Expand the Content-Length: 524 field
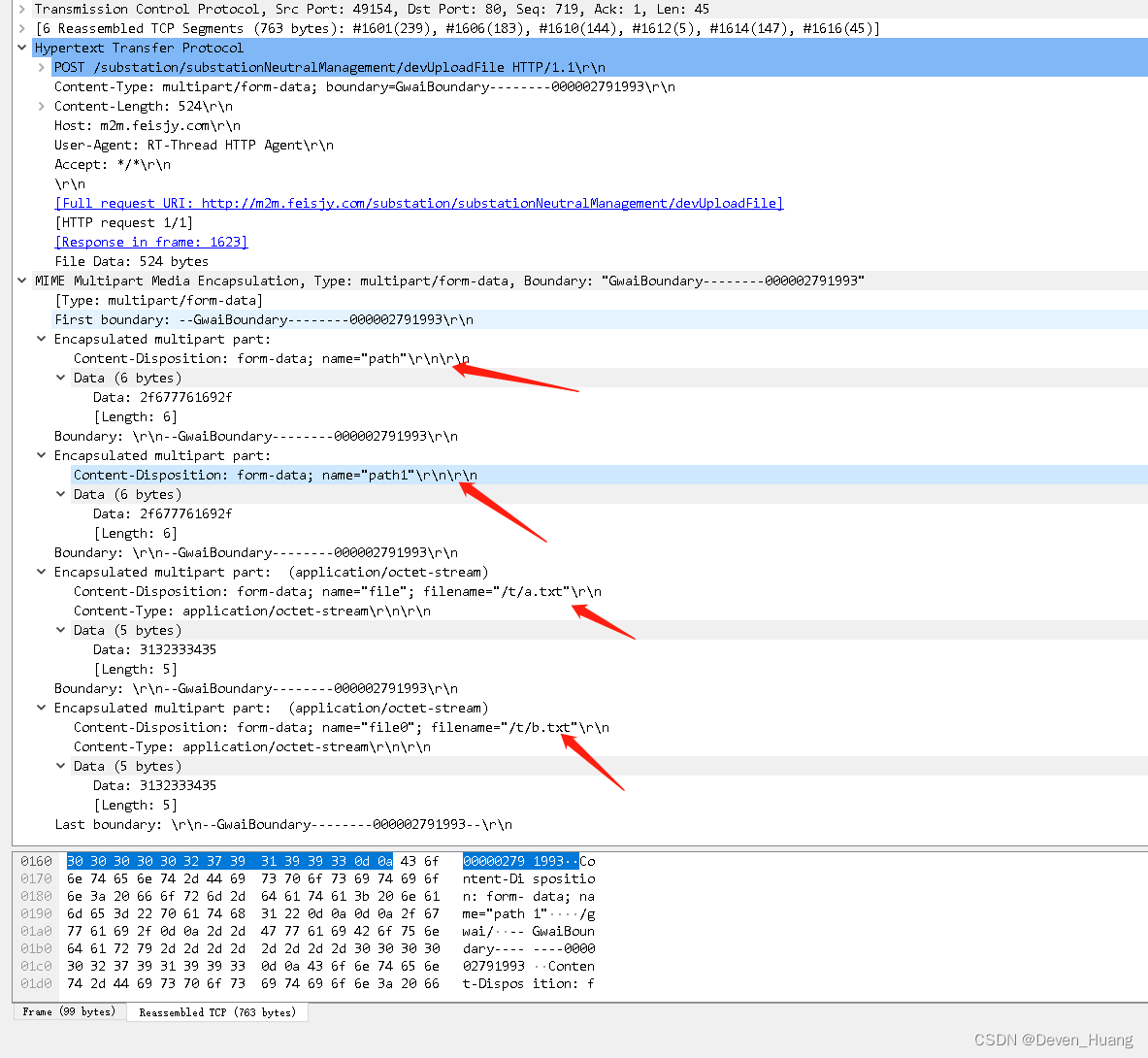 [x=40, y=106]
